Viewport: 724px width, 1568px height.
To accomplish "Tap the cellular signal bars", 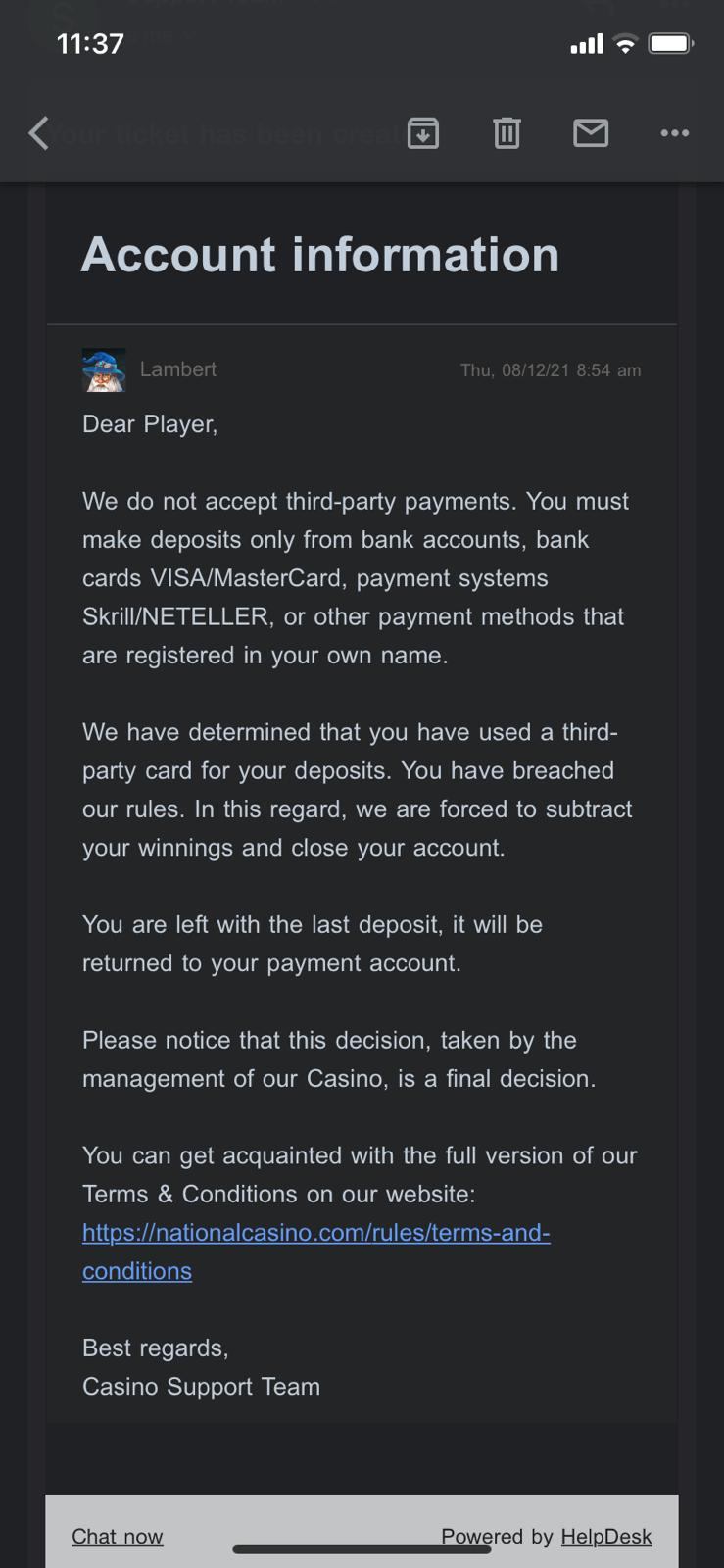I will point(586,44).
